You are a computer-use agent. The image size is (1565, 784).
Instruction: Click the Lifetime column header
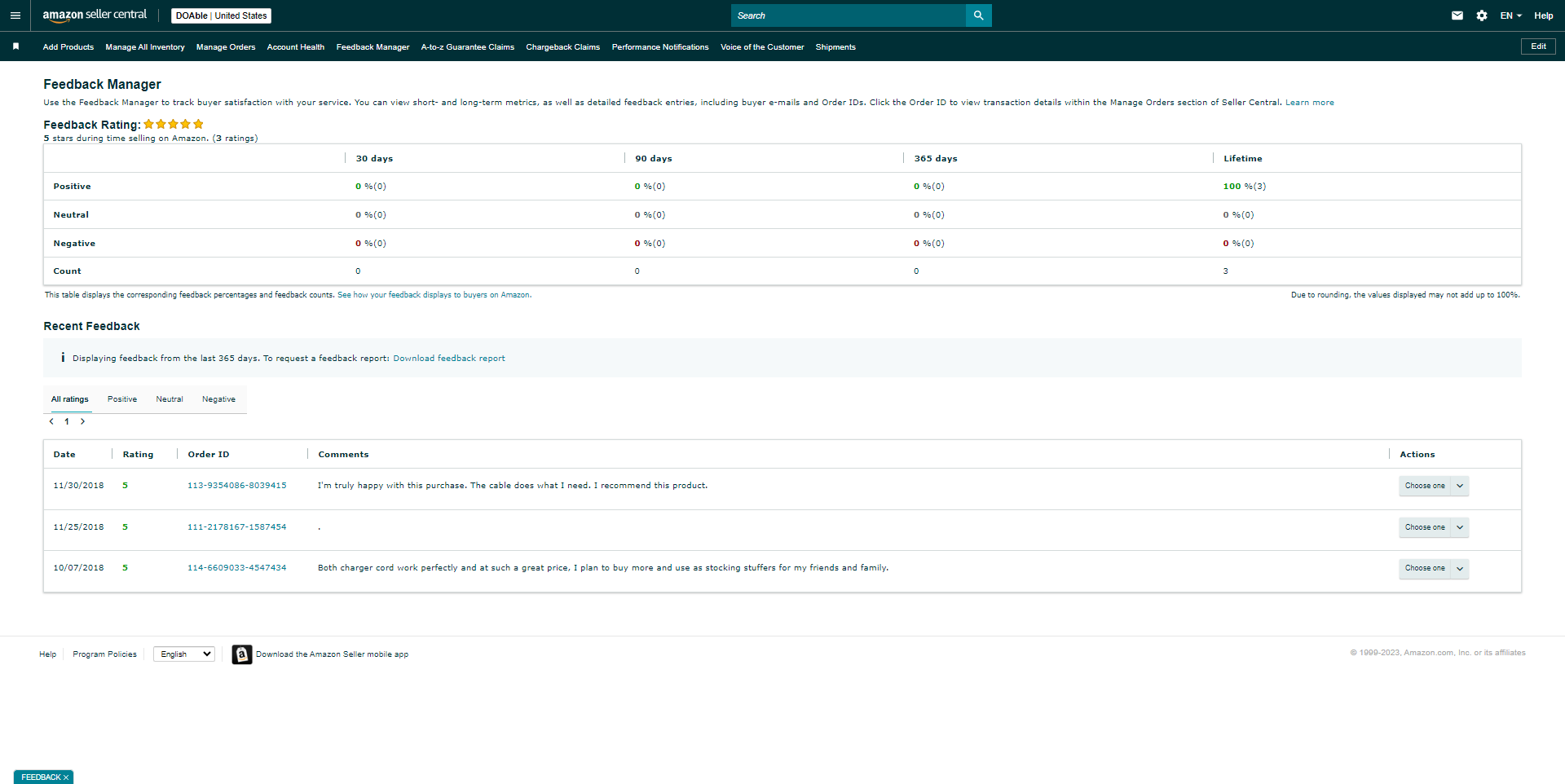[x=1243, y=159]
